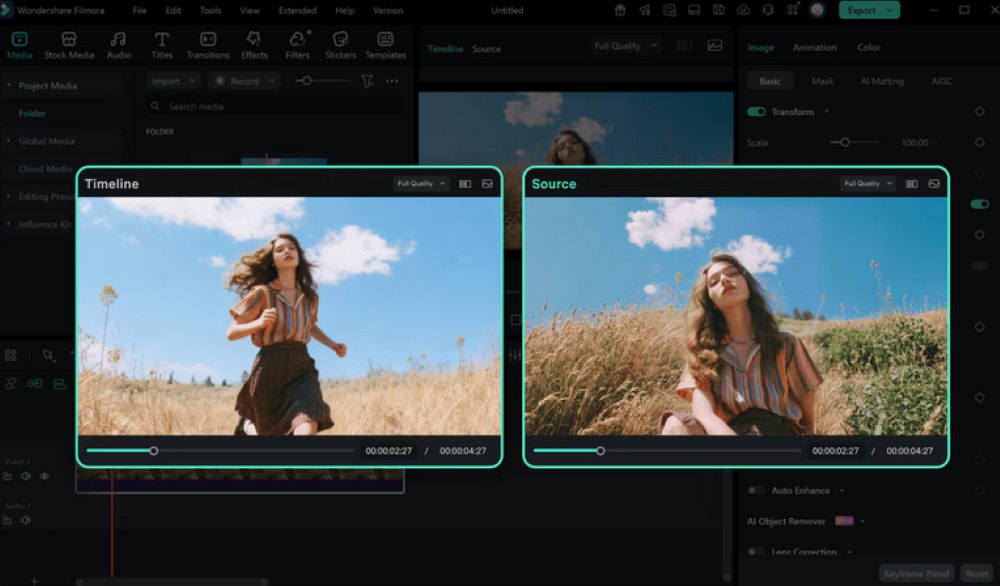
Task: Open the Extended menu
Action: 297,10
